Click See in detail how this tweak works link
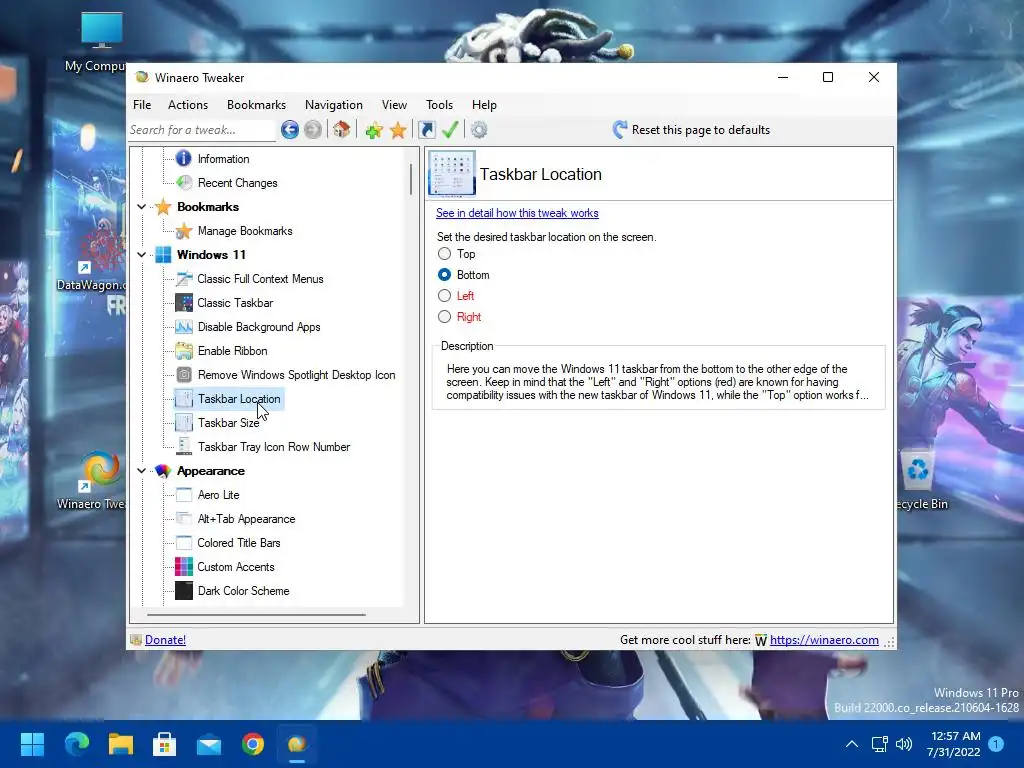 (x=517, y=213)
